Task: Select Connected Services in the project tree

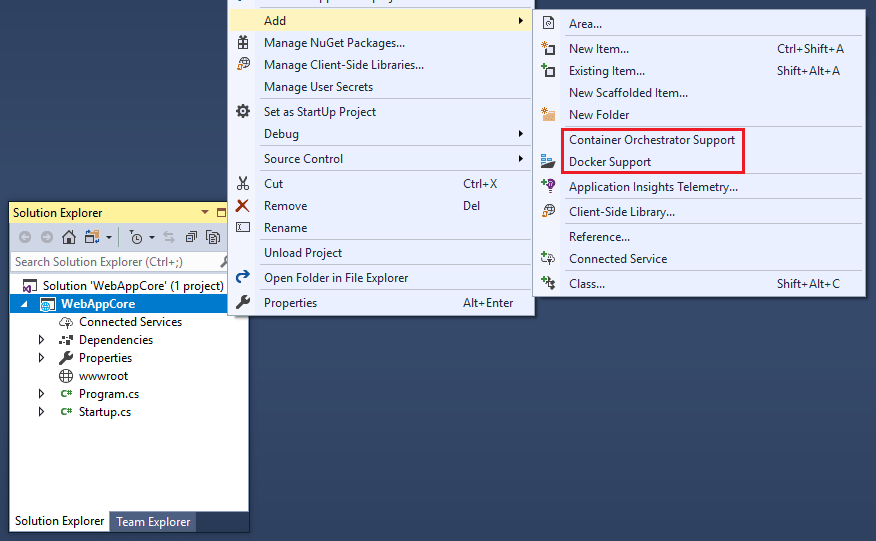Action: 130,322
